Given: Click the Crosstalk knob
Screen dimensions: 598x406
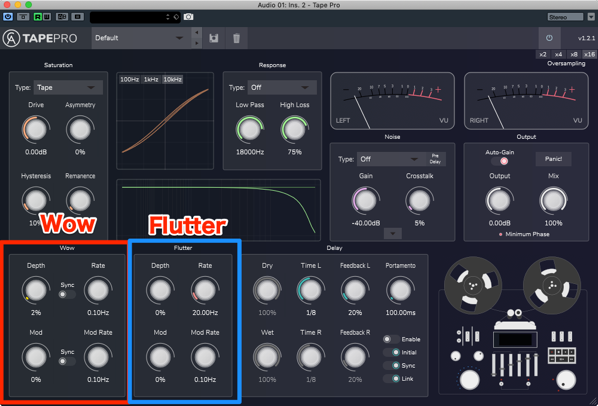Looking at the screenshot, I should click(419, 200).
